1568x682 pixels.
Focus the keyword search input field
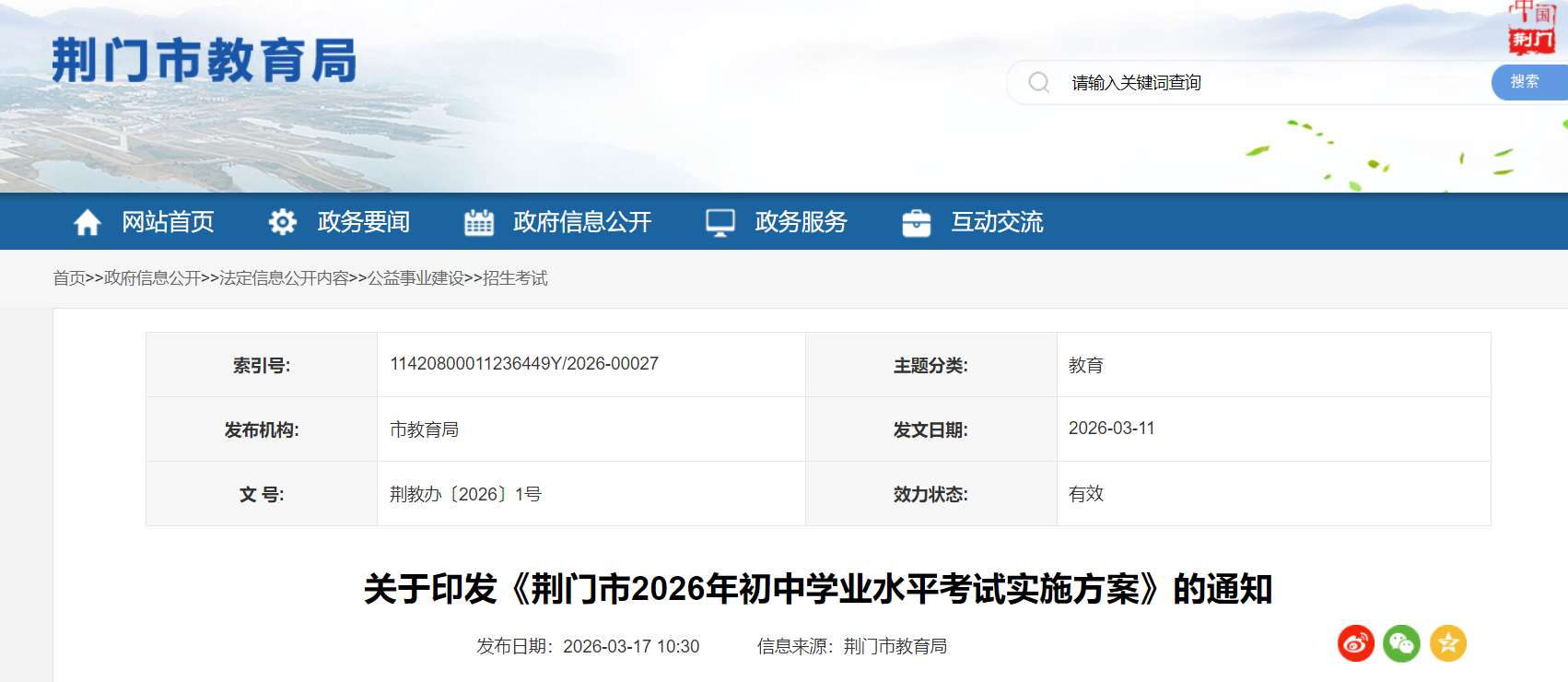coord(1271,83)
